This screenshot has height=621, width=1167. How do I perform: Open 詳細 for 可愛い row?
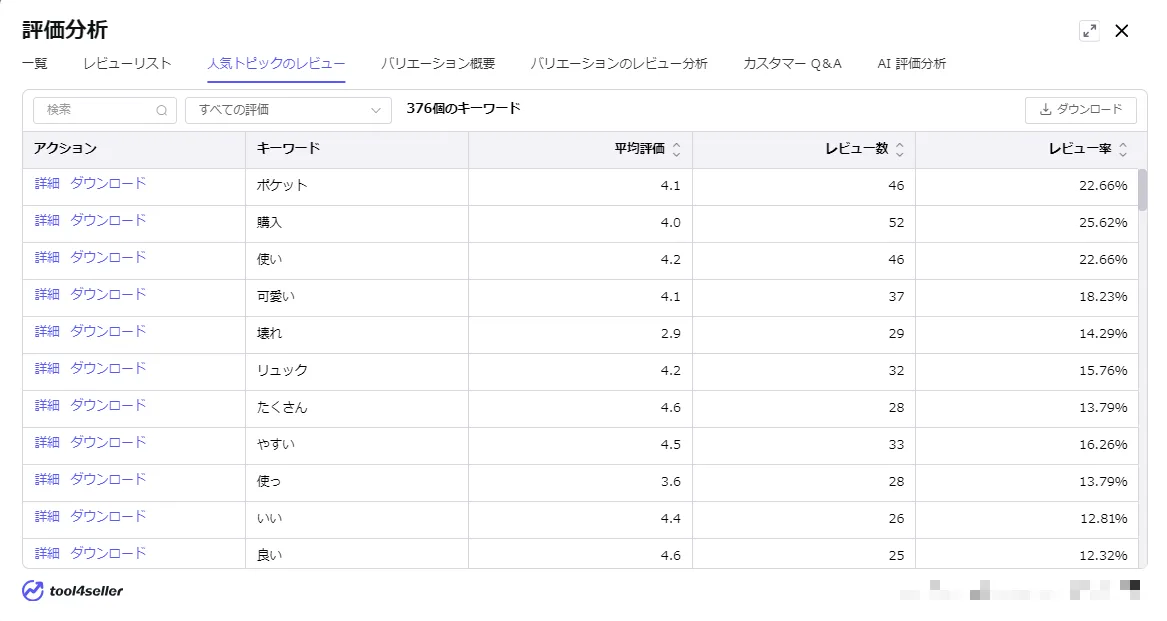click(47, 294)
